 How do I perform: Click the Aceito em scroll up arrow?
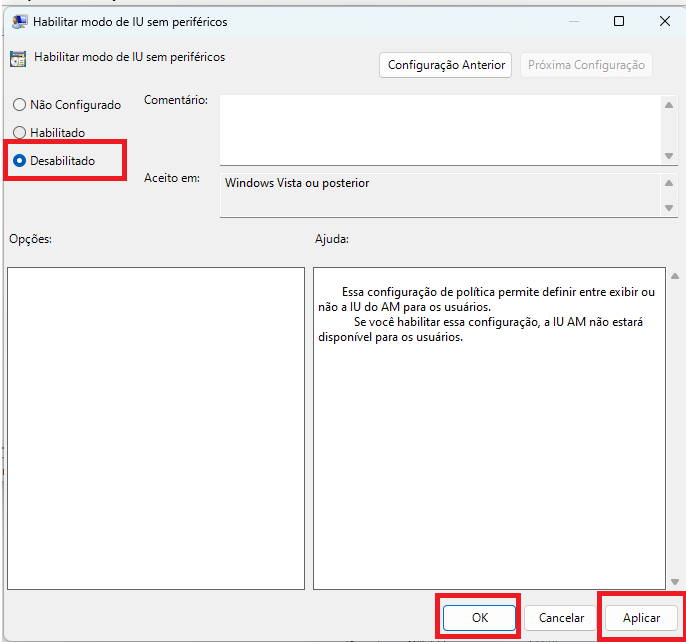click(x=670, y=183)
